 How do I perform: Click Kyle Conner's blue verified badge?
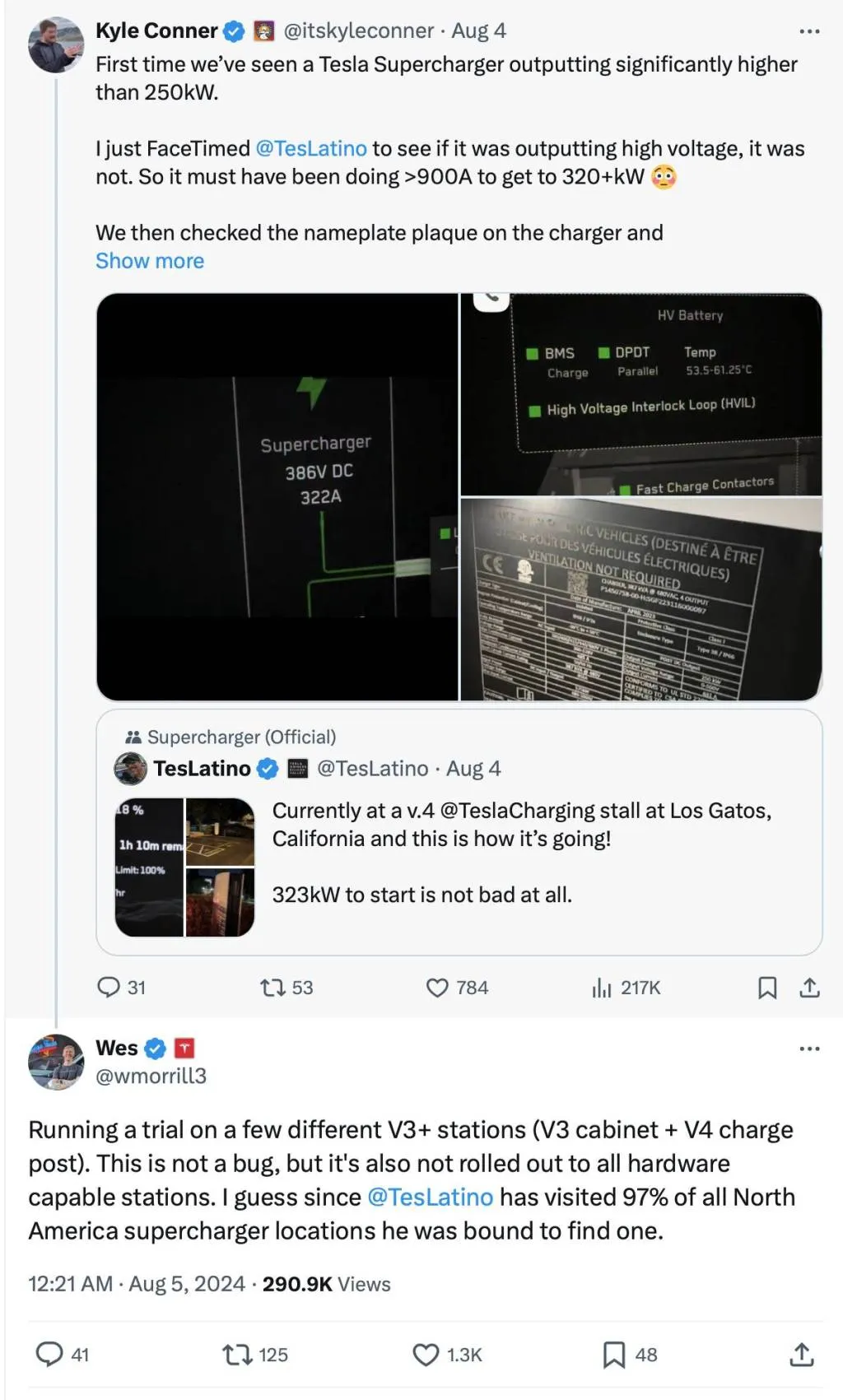(x=233, y=30)
